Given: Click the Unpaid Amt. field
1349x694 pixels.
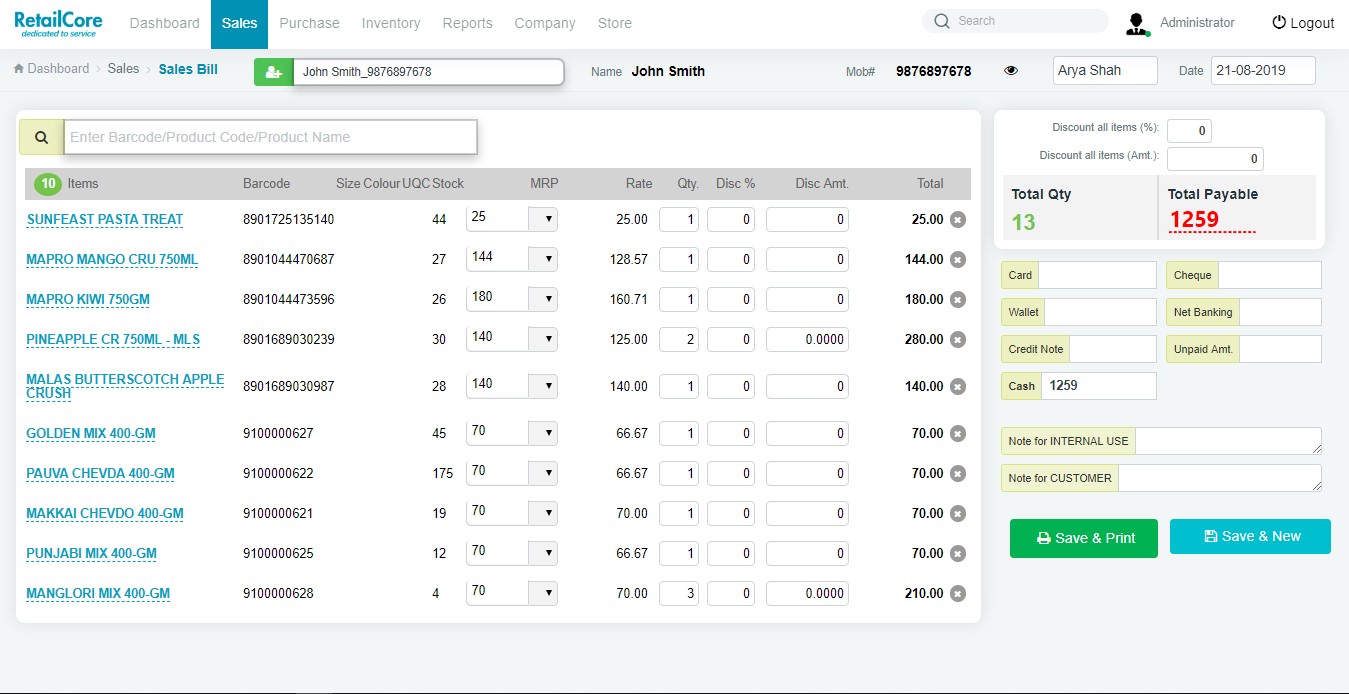Looking at the screenshot, I should point(1280,349).
